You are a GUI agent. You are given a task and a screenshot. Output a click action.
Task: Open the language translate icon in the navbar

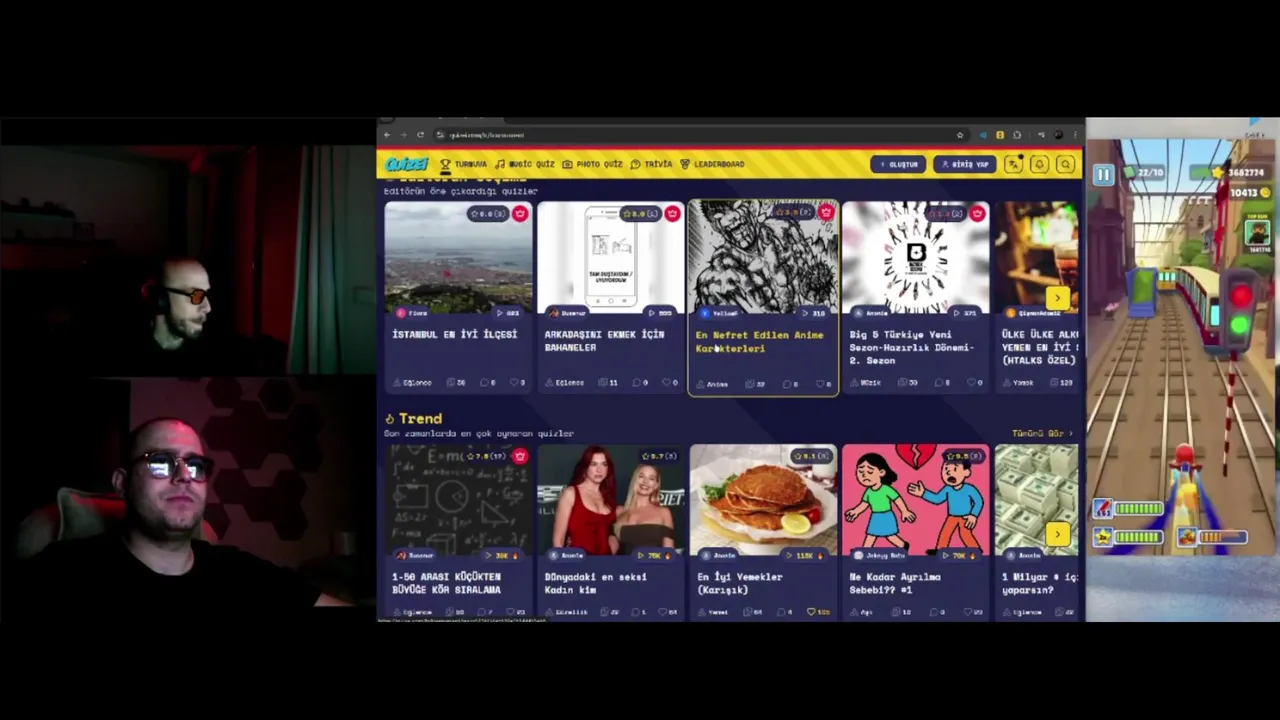click(x=1014, y=164)
